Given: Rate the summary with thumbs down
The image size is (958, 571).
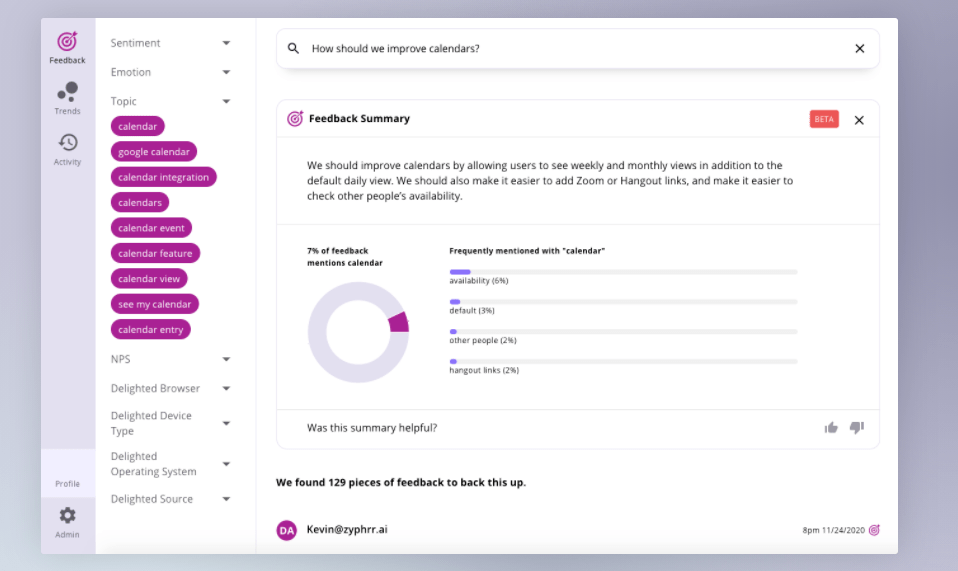Looking at the screenshot, I should 856,428.
